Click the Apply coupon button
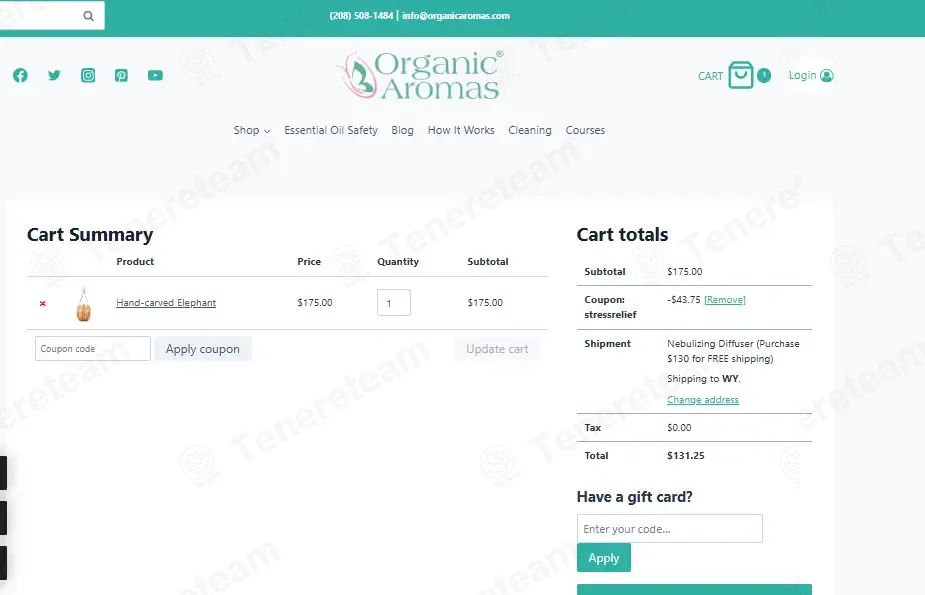 point(203,349)
